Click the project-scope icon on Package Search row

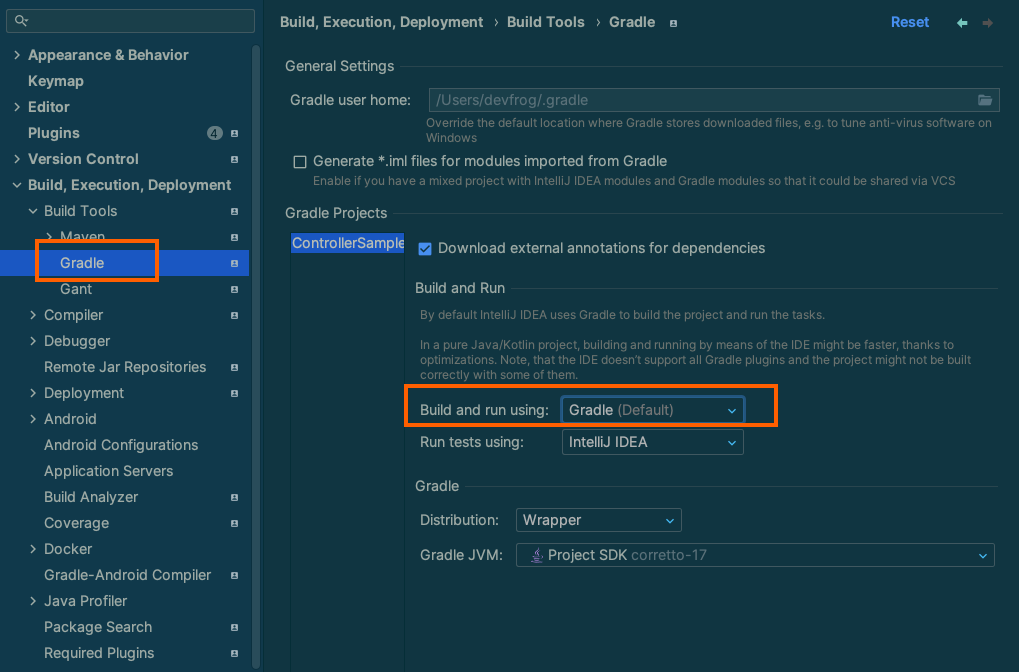click(x=235, y=627)
